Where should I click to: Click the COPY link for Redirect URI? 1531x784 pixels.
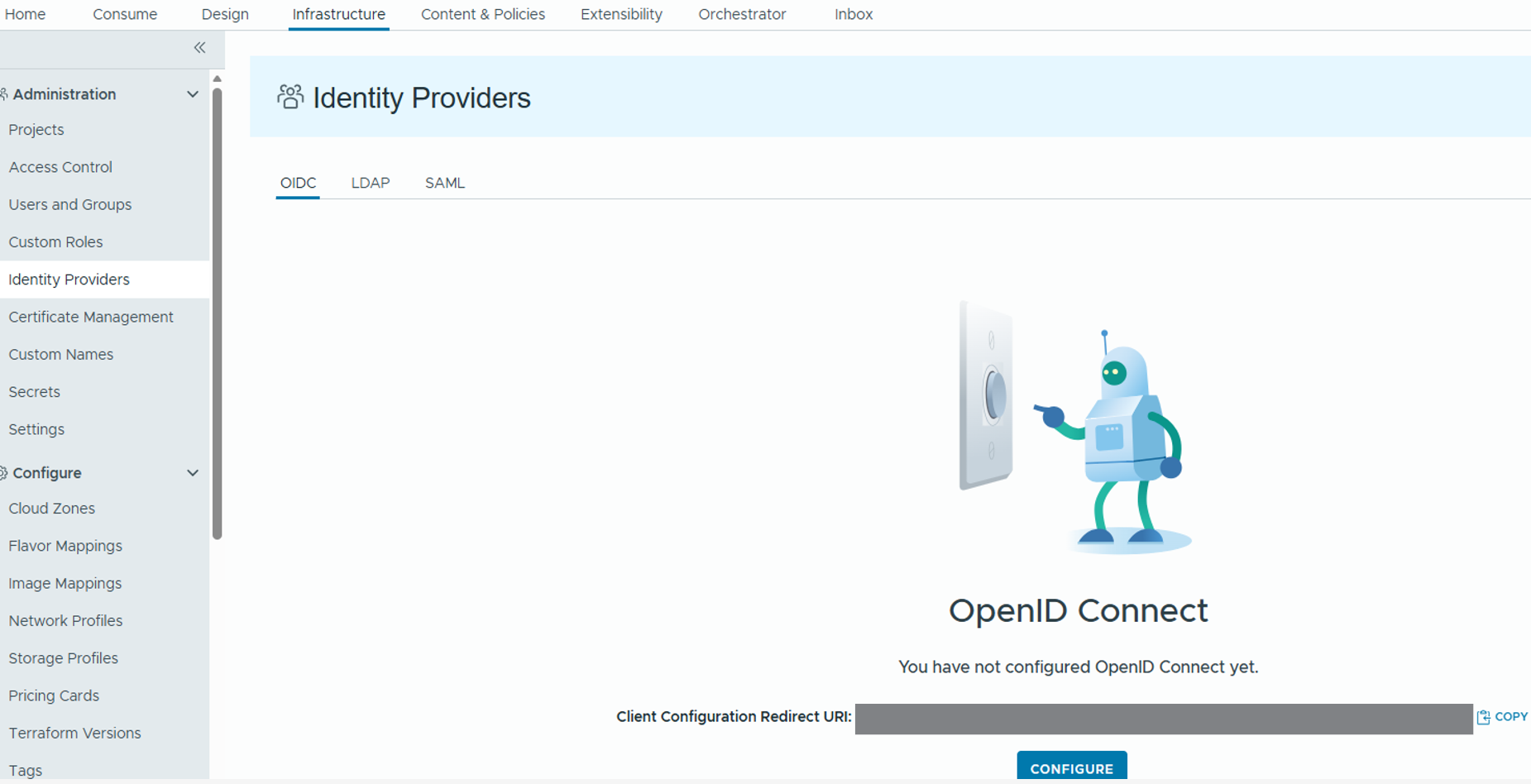point(1510,717)
